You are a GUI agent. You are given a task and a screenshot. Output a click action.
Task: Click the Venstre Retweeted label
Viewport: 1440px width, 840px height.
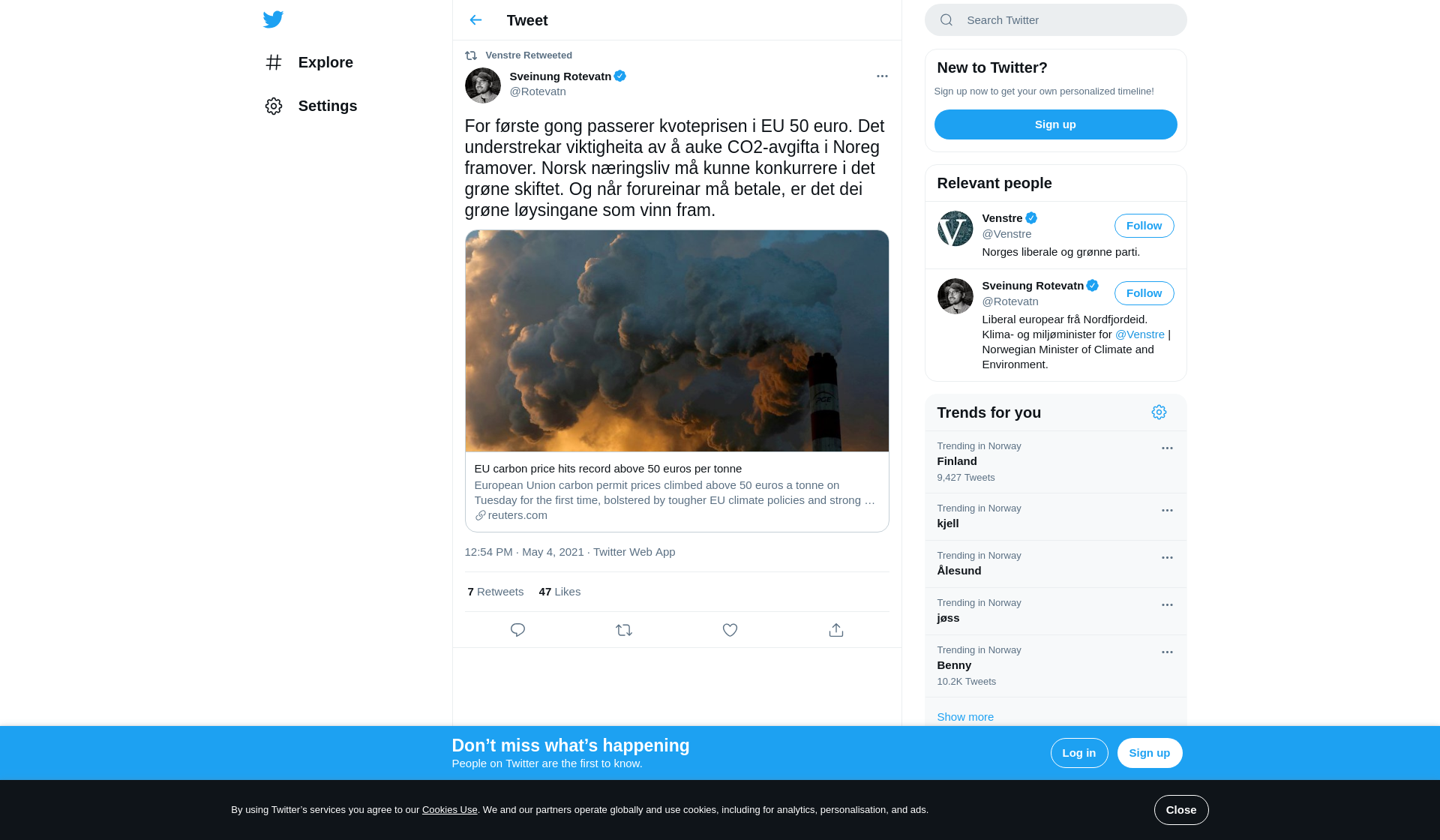(529, 55)
